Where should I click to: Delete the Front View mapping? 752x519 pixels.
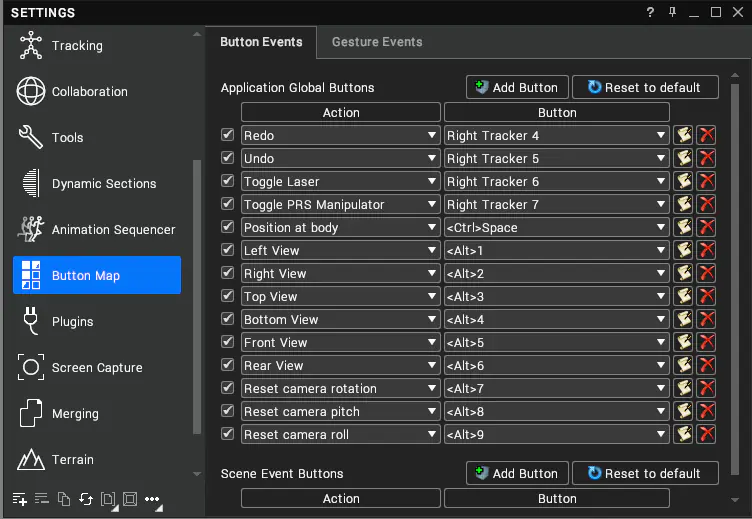pos(706,342)
